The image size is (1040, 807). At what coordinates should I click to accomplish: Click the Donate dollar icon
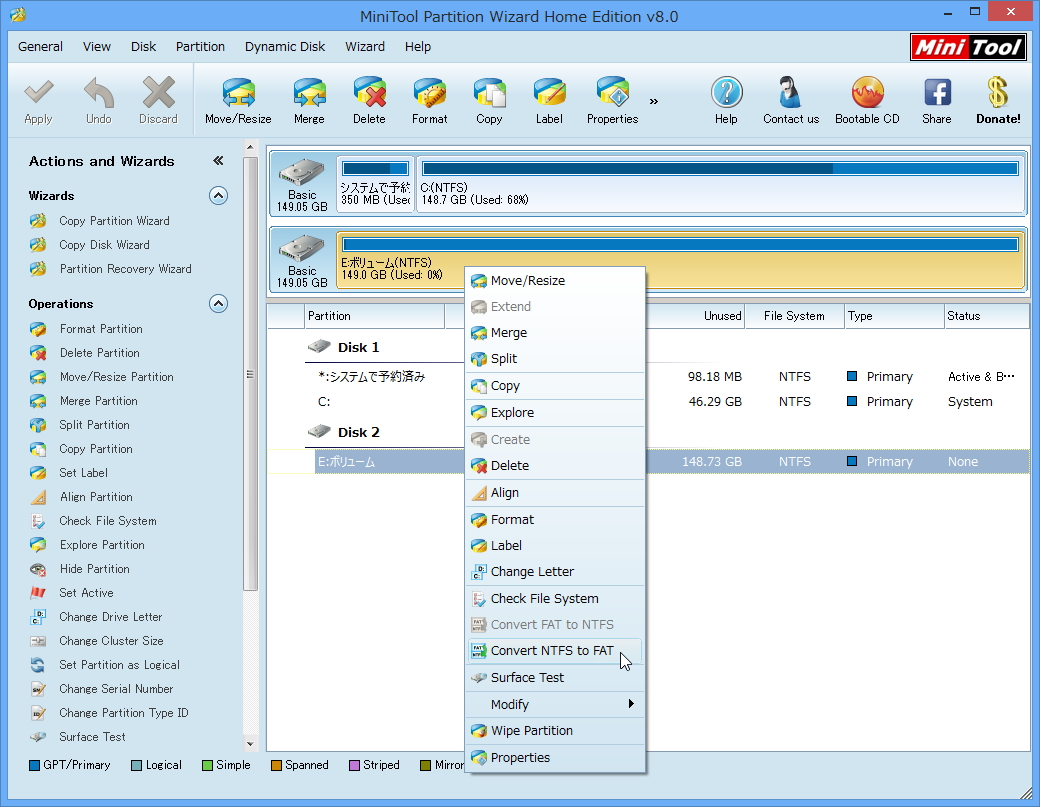tap(998, 93)
